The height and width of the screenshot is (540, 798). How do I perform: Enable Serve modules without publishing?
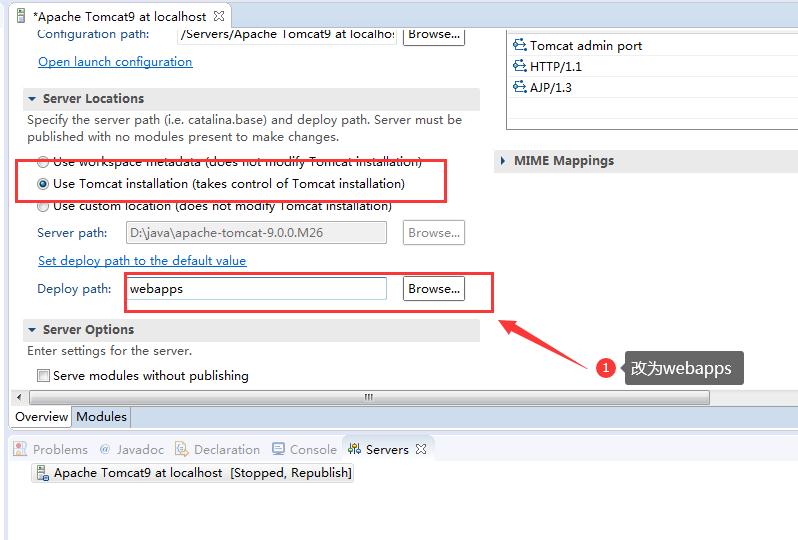(x=43, y=376)
